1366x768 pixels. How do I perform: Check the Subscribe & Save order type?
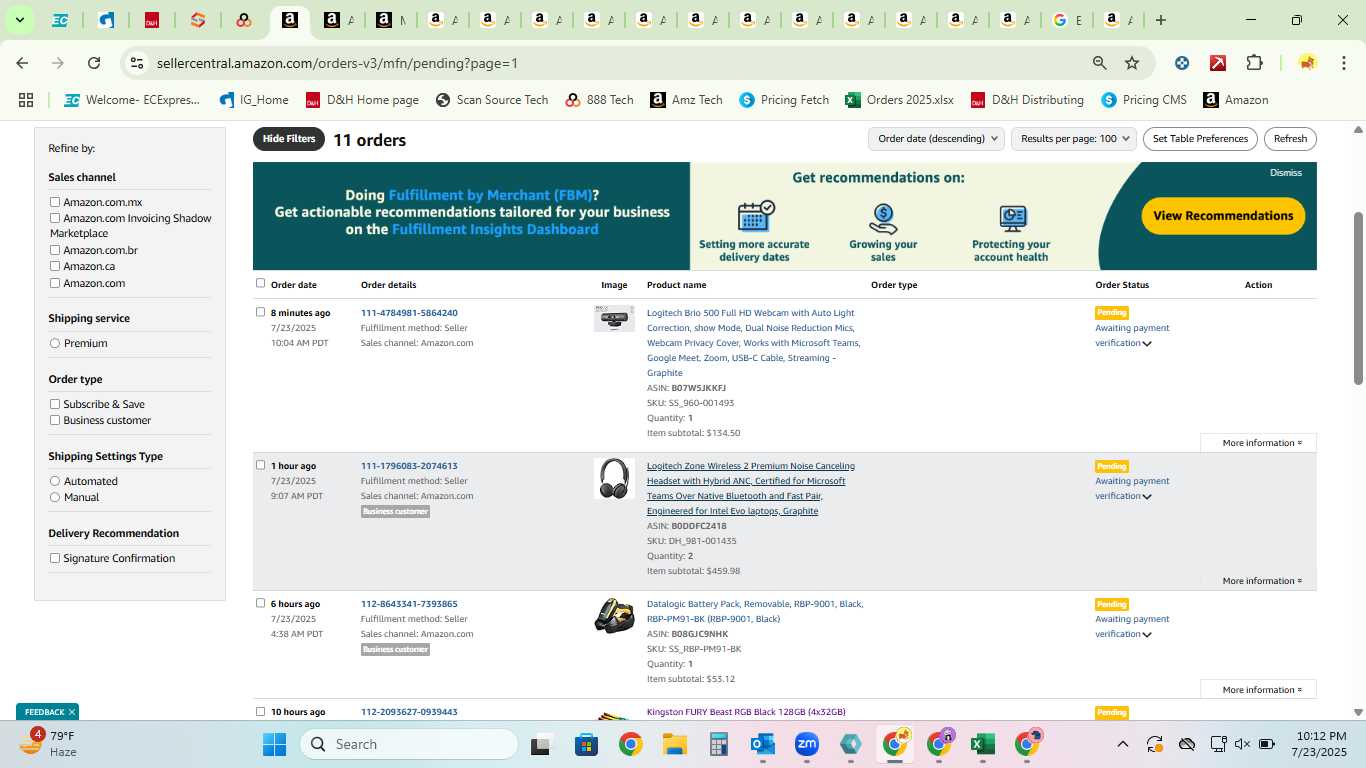55,404
